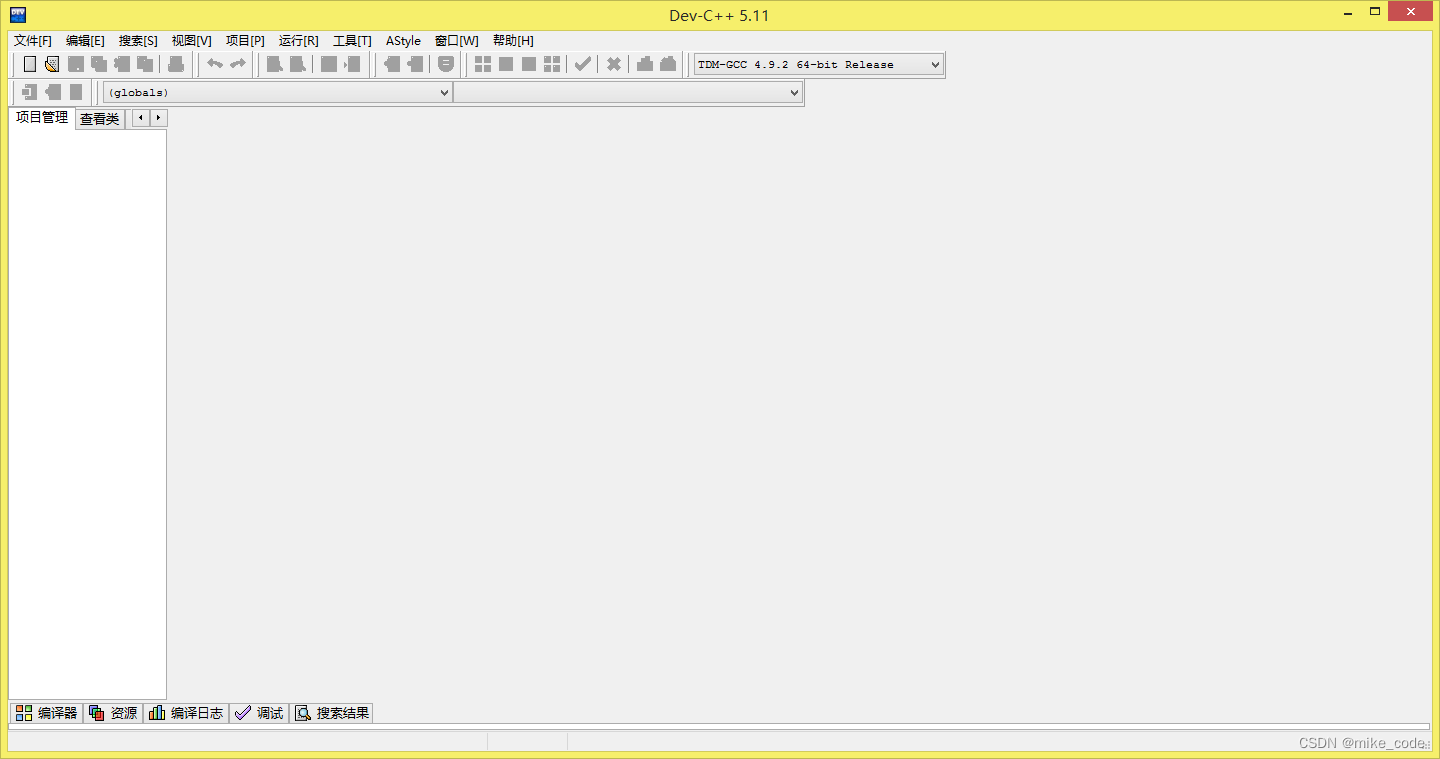Maximize the Dev-C++ window

(1375, 11)
